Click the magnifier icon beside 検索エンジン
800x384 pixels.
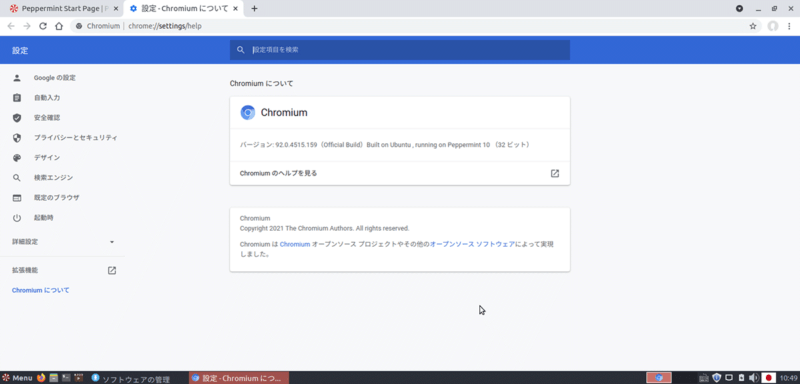17,177
